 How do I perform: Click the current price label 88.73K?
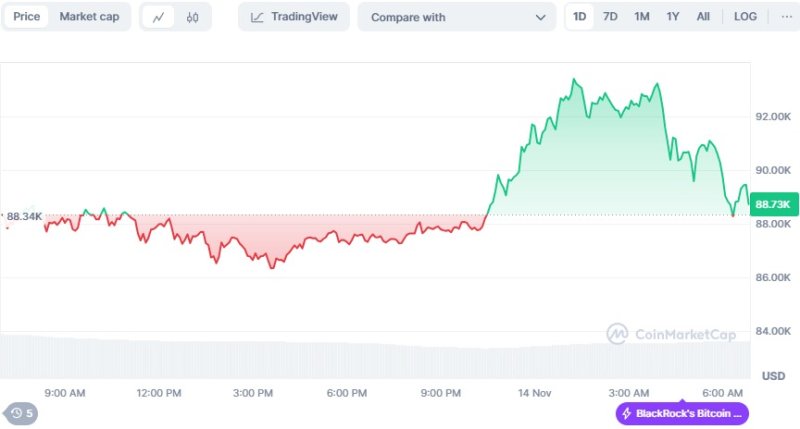click(774, 204)
